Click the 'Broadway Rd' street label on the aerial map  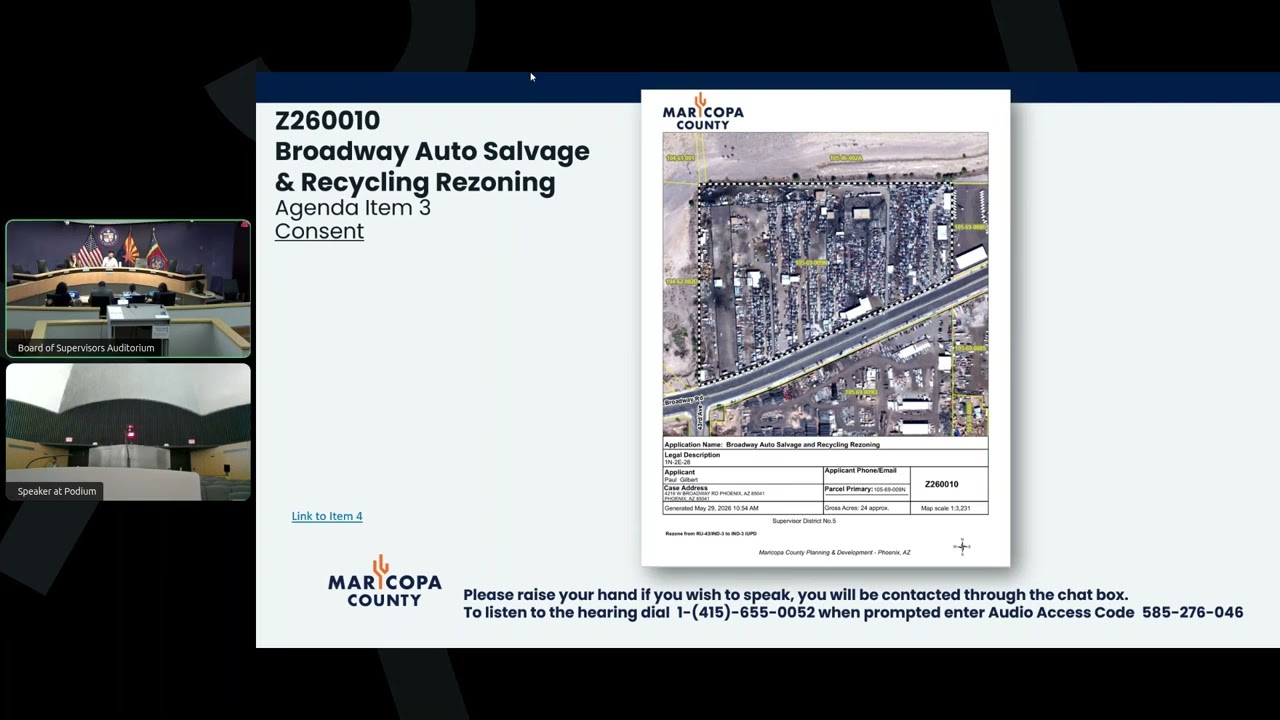pyautogui.click(x=684, y=400)
